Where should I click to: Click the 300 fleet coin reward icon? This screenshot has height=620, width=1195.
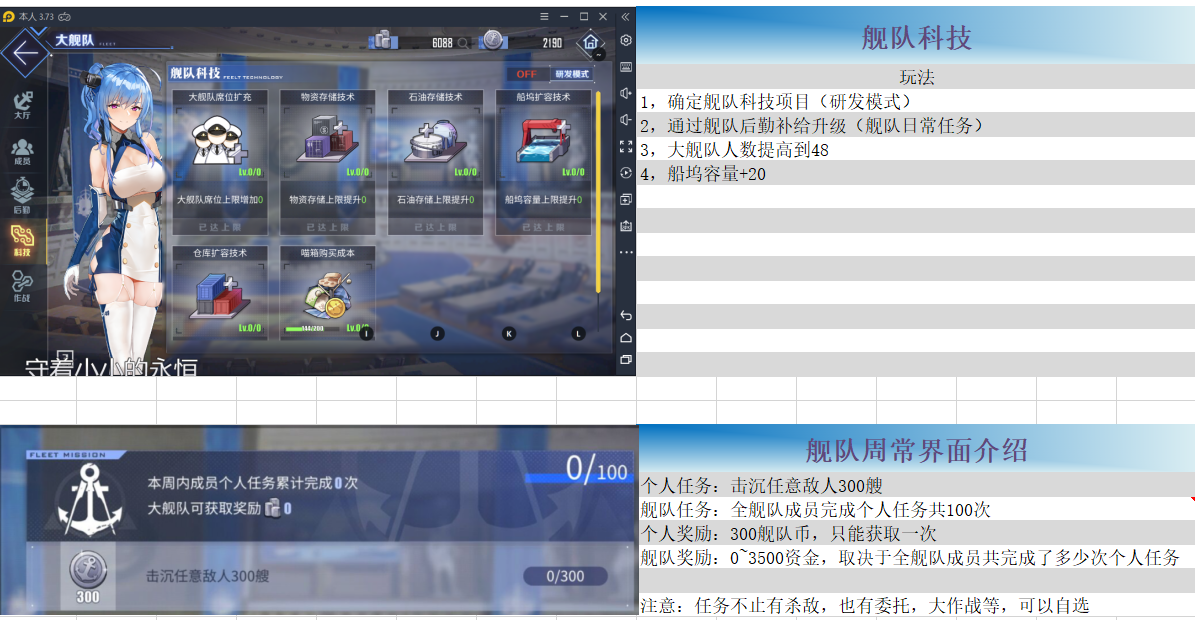click(x=88, y=577)
